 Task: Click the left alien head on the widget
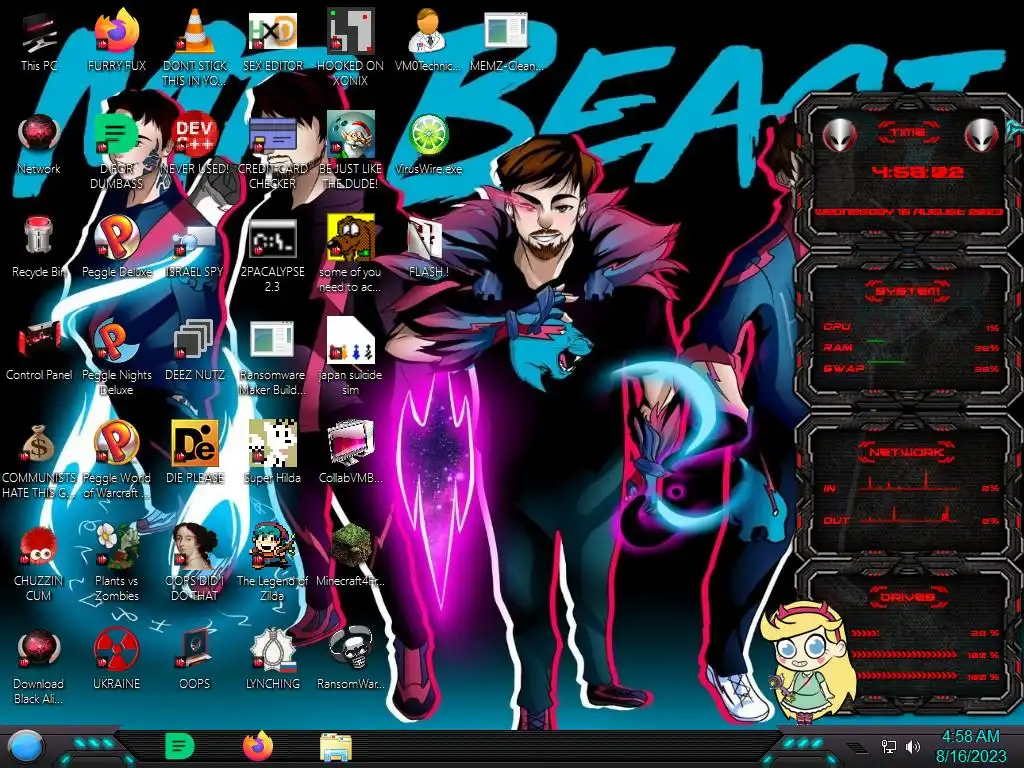click(x=840, y=136)
